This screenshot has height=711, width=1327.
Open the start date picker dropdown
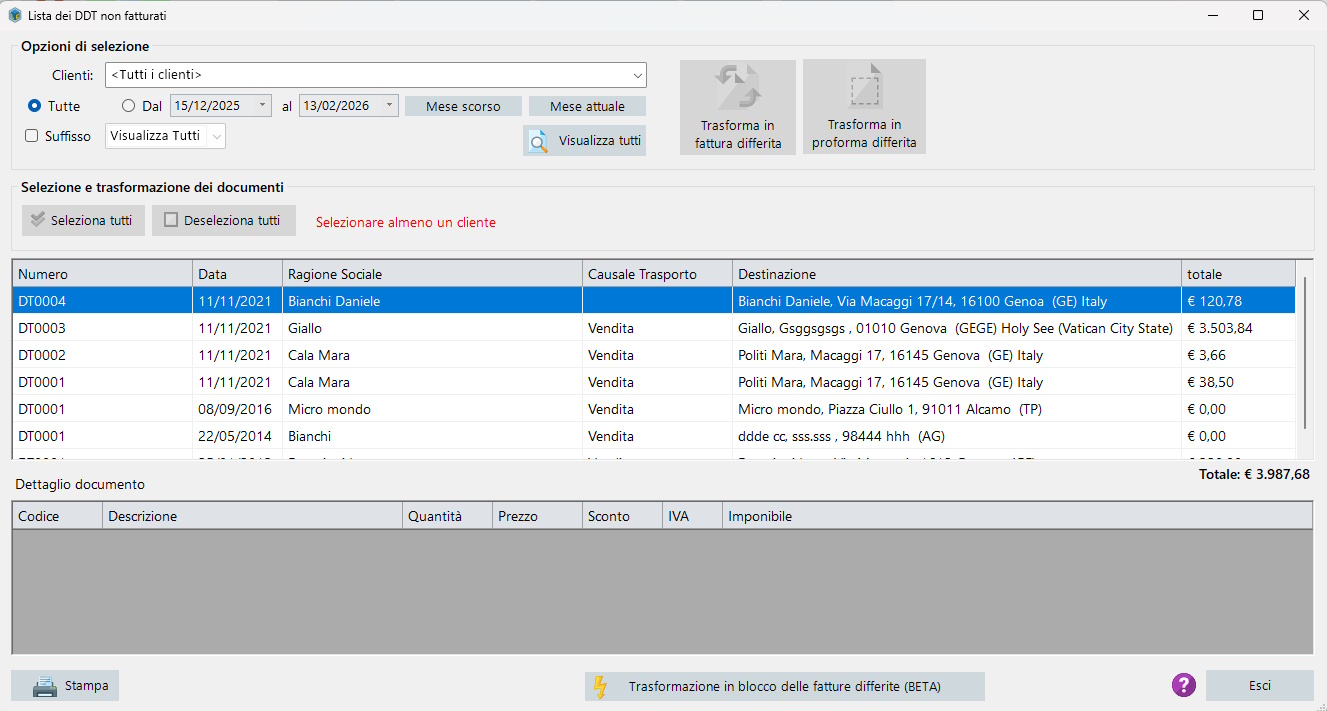pos(262,106)
